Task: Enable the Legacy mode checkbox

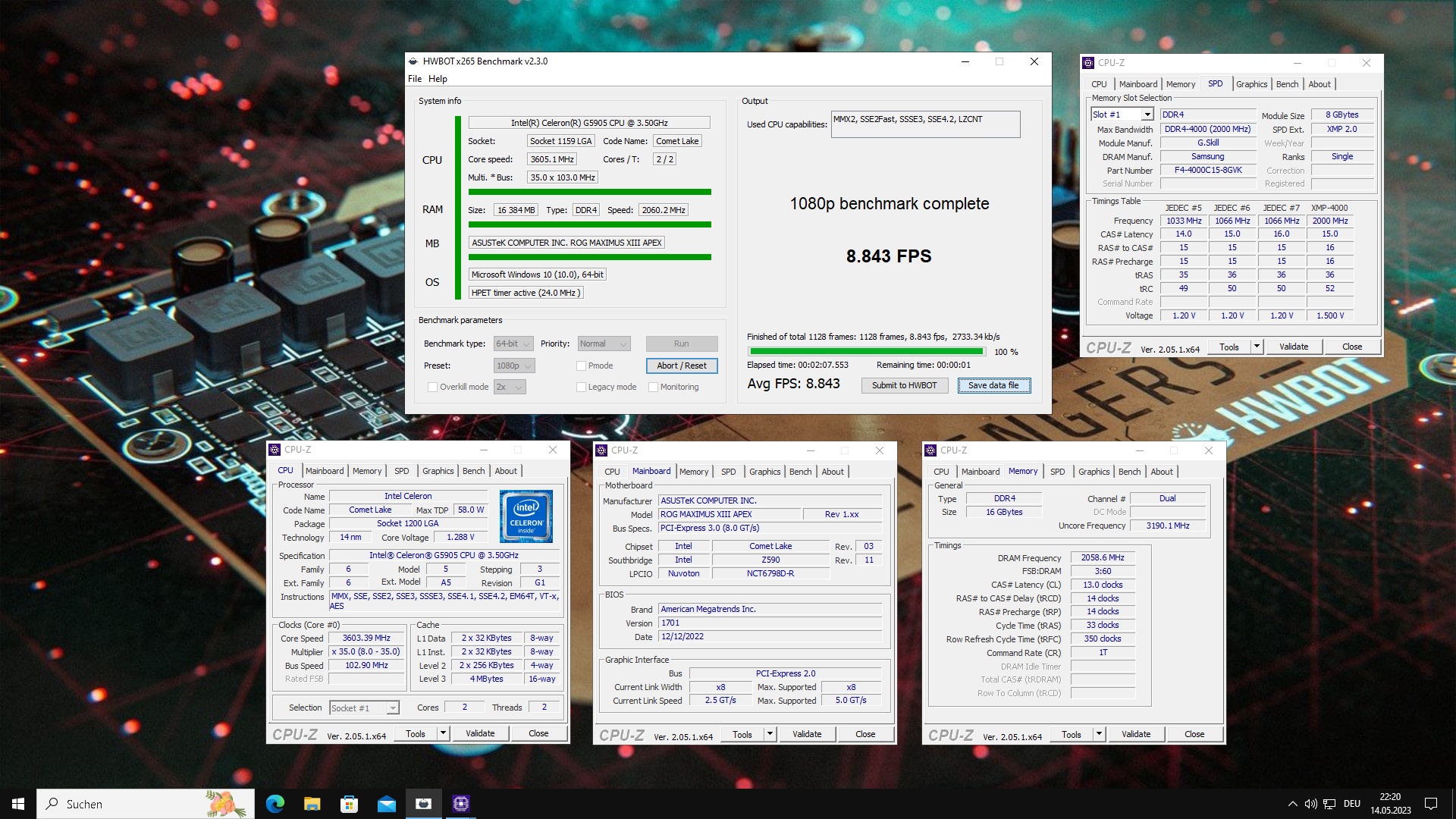Action: click(581, 387)
